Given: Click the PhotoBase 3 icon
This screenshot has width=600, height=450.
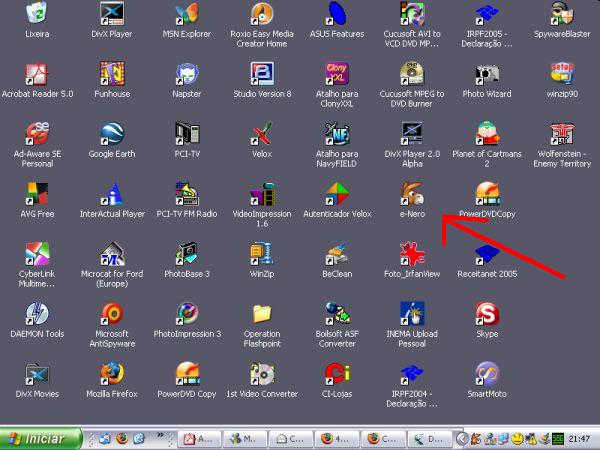Looking at the screenshot, I should tap(187, 253).
